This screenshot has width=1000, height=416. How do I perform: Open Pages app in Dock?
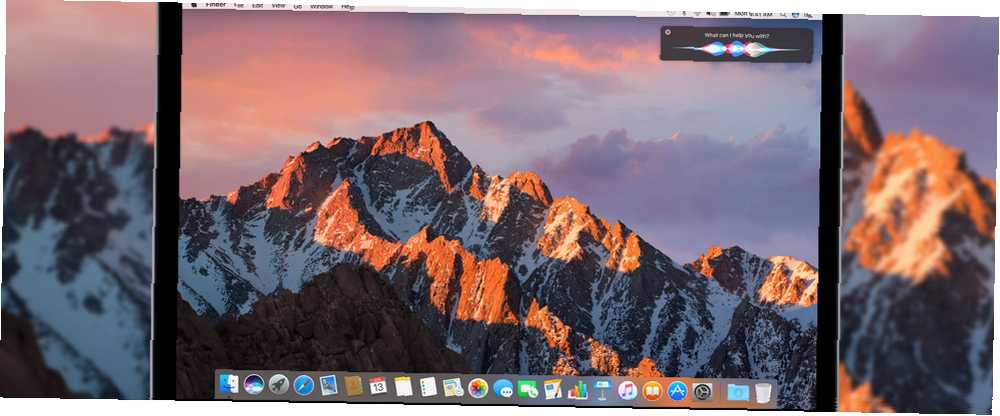coord(553,389)
